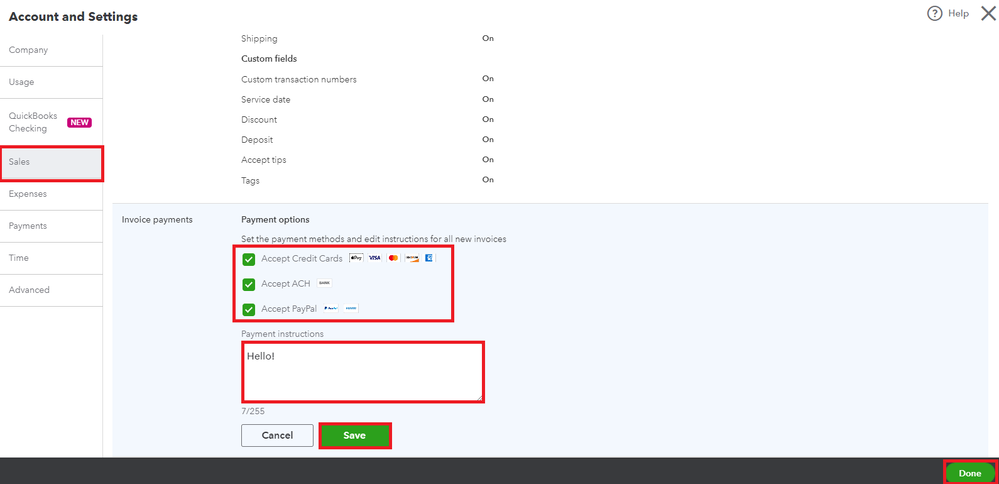Open the QuickBooks Checking tab
The image size is (999, 484).
(x=51, y=122)
